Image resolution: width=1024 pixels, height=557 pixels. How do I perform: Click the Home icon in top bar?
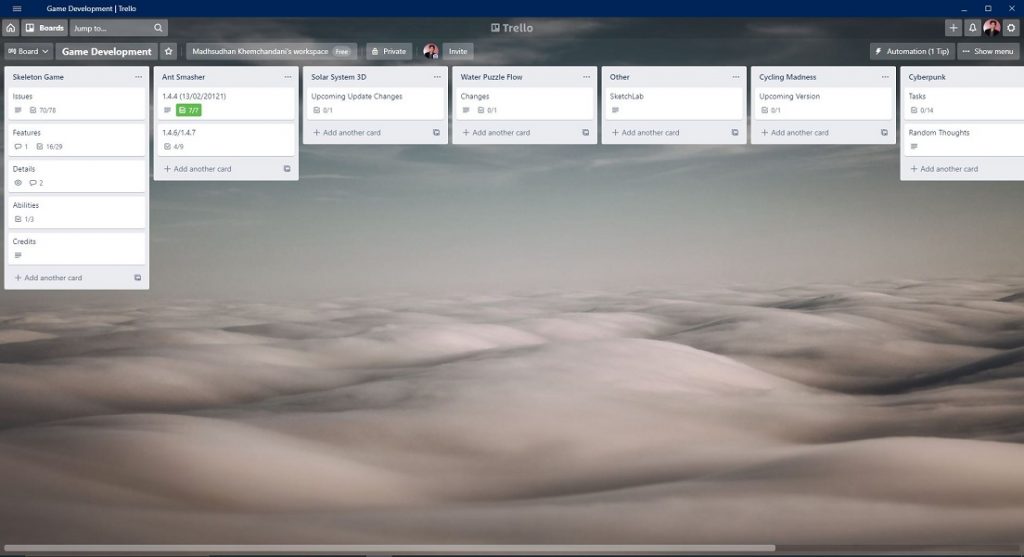(x=10, y=28)
